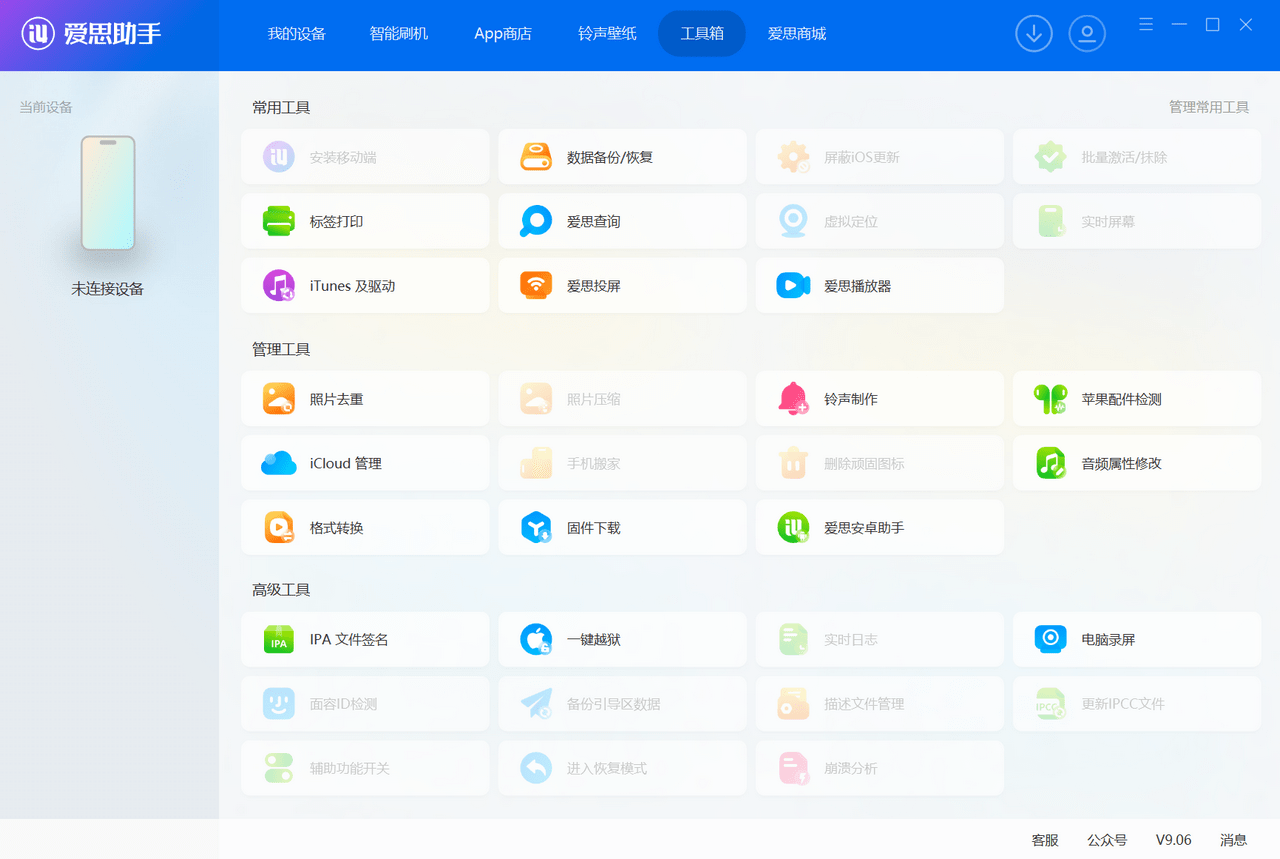Open the 爱思投屏 screen cast icon
The height and width of the screenshot is (859, 1280).
(x=536, y=286)
